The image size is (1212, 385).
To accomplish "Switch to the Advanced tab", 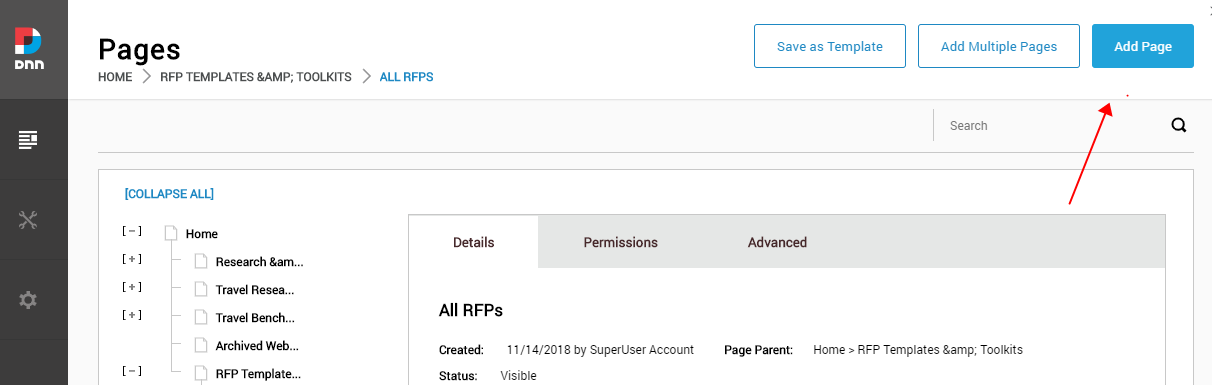I will 777,242.
